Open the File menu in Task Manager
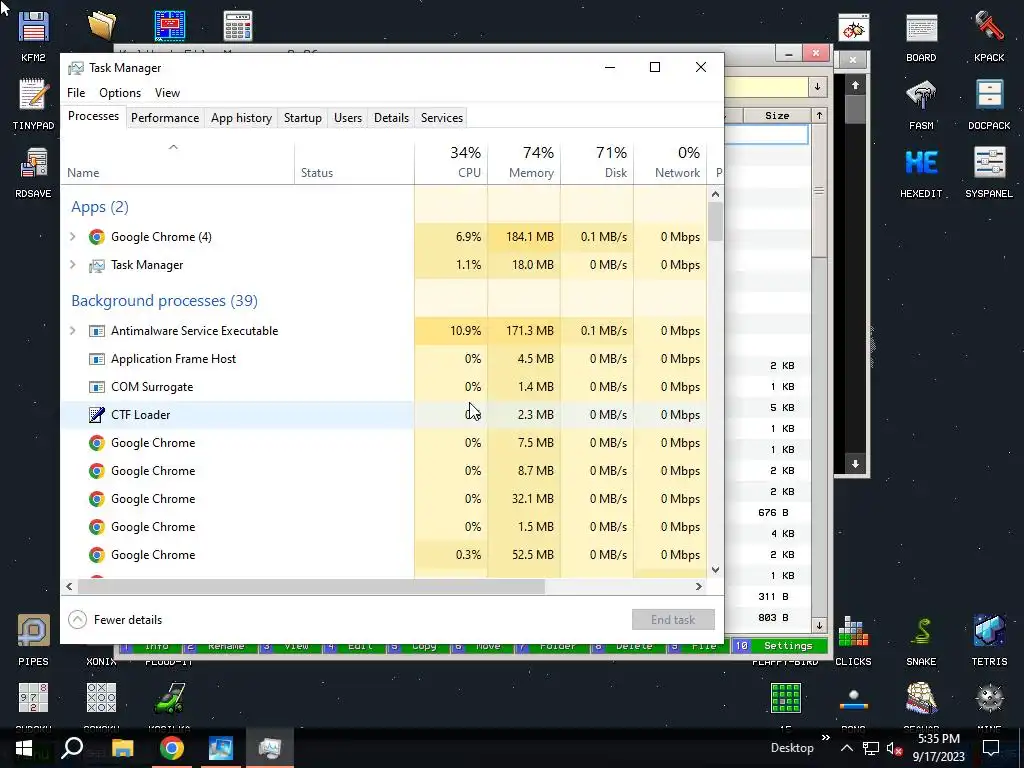The image size is (1024, 768). tap(76, 93)
